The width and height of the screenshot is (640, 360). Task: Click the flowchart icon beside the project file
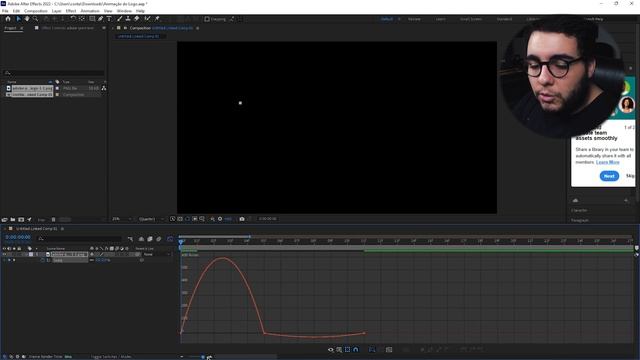(104, 88)
